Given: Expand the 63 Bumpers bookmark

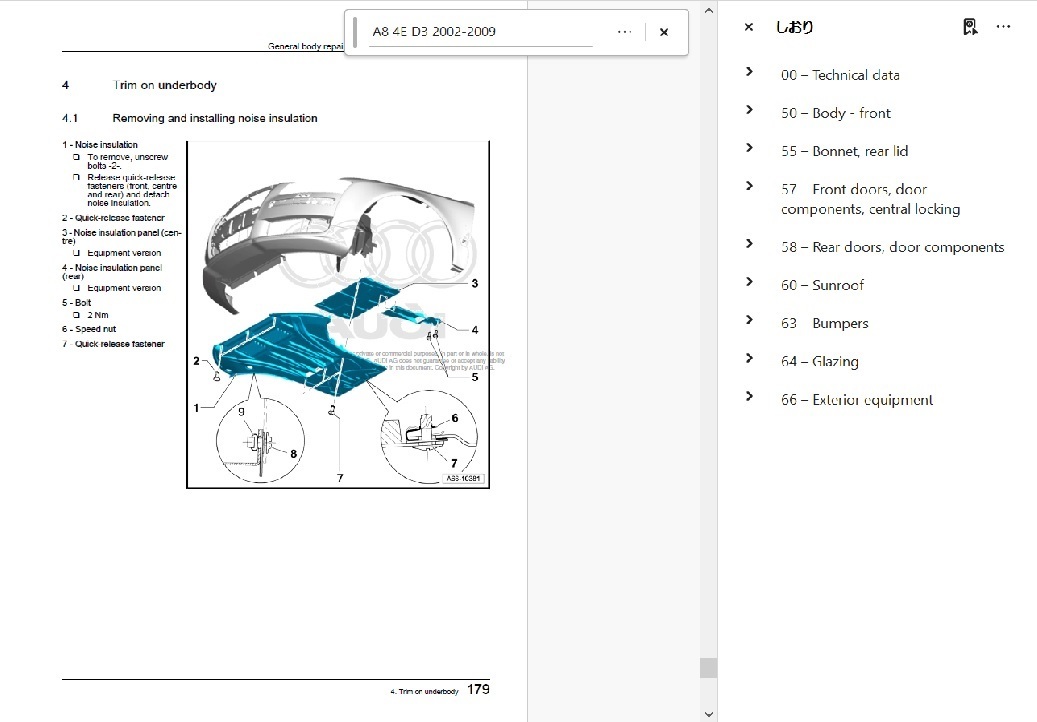Looking at the screenshot, I should click(x=749, y=320).
